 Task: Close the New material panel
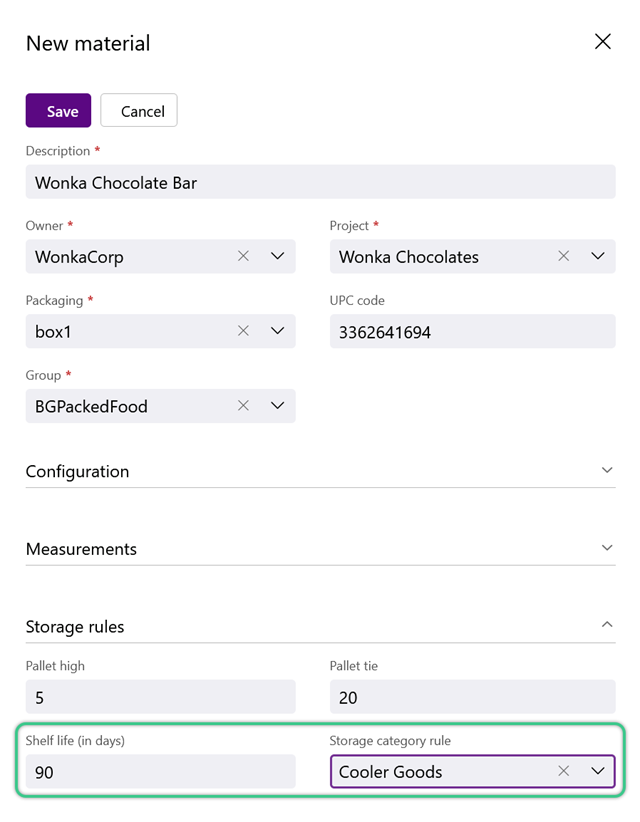pyautogui.click(x=603, y=41)
